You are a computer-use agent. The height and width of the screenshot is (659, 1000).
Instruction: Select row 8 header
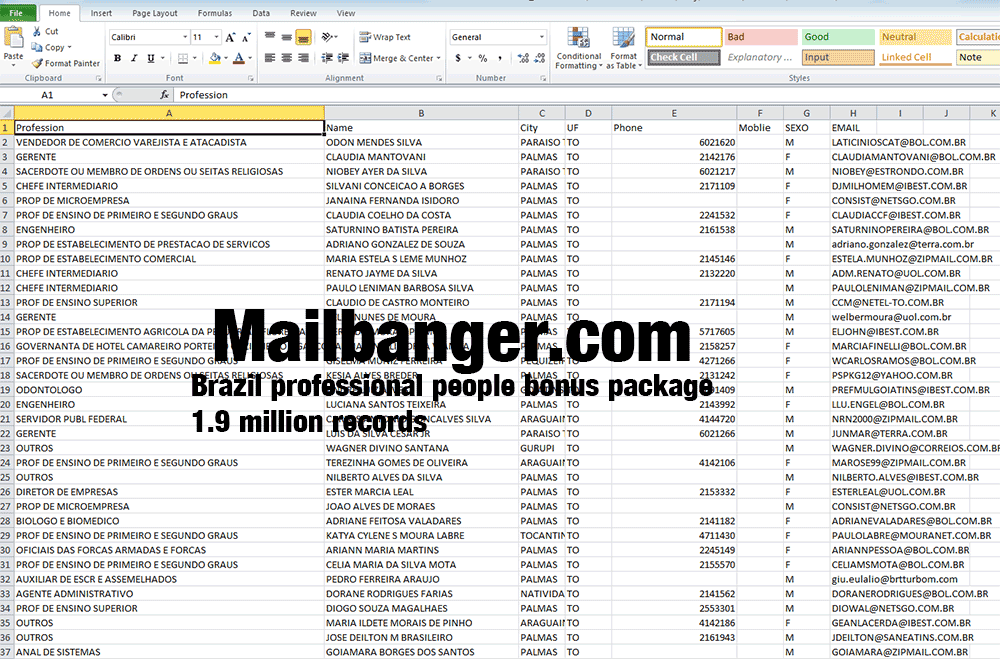coord(6,230)
